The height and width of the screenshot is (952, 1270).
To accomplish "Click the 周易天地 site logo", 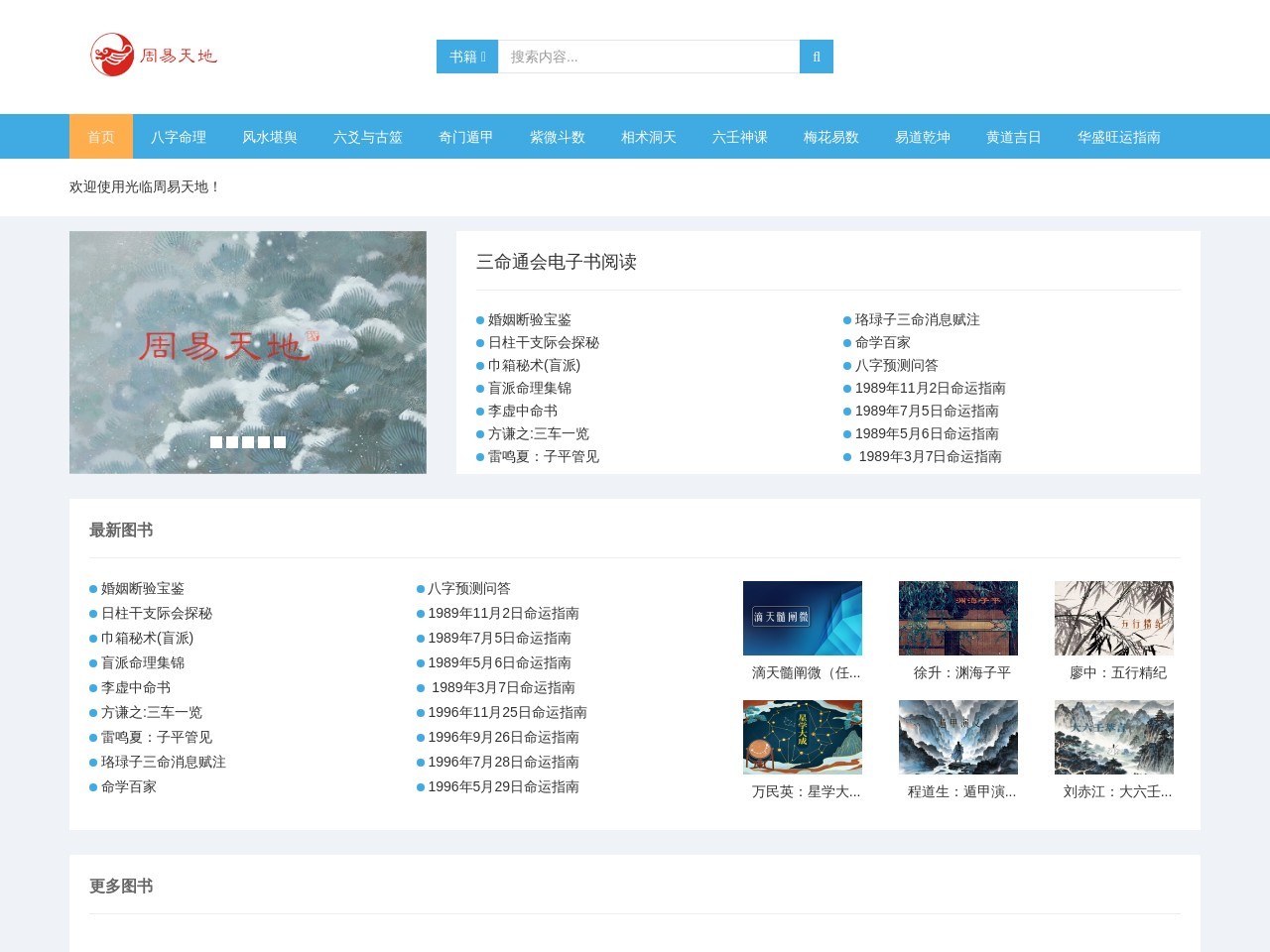I will click(x=154, y=56).
